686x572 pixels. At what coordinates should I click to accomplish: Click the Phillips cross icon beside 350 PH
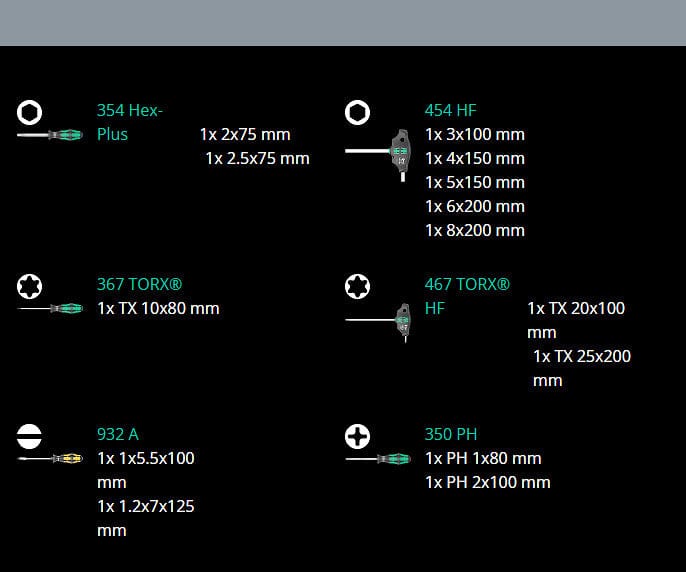(357, 436)
